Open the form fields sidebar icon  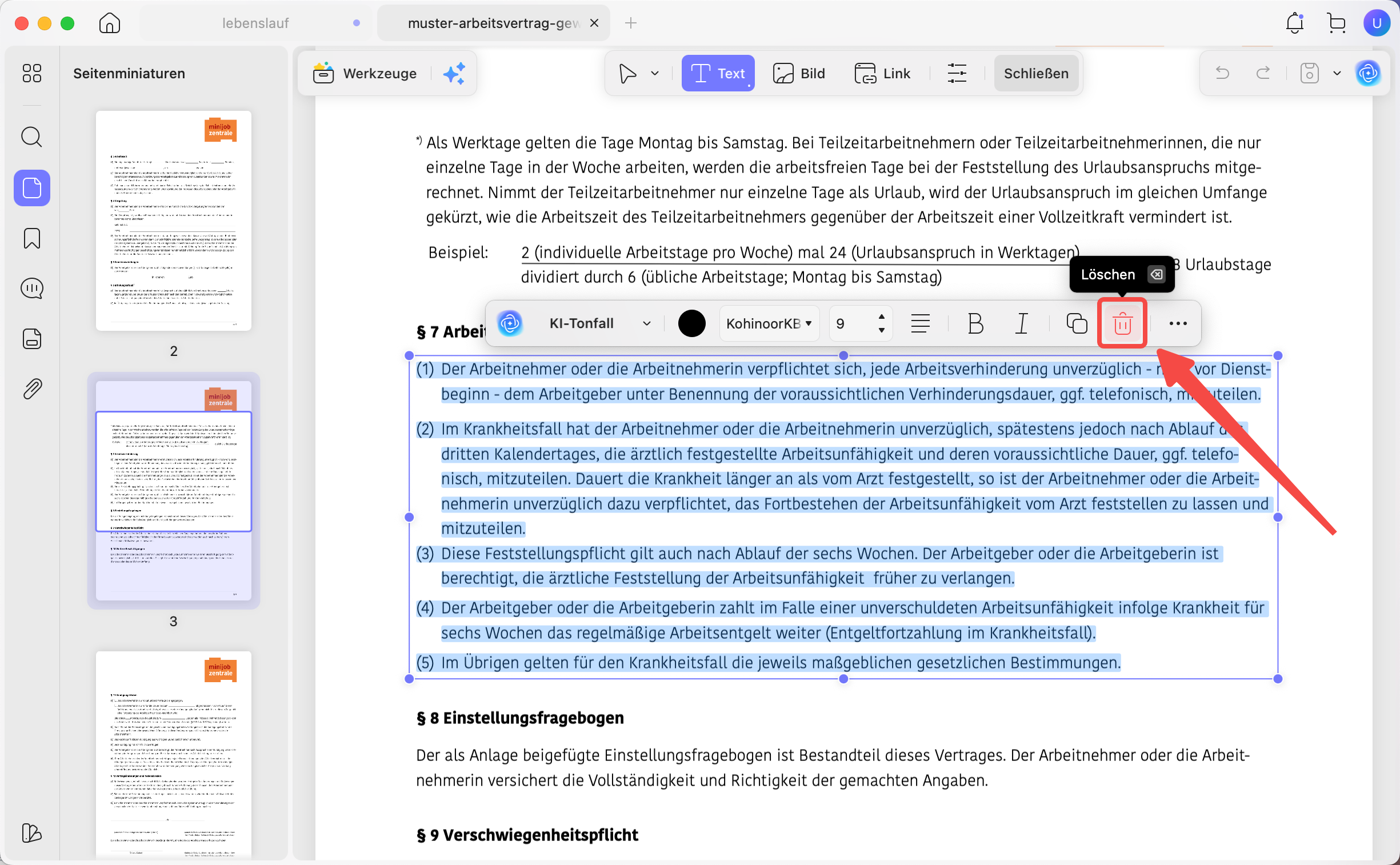point(32,339)
